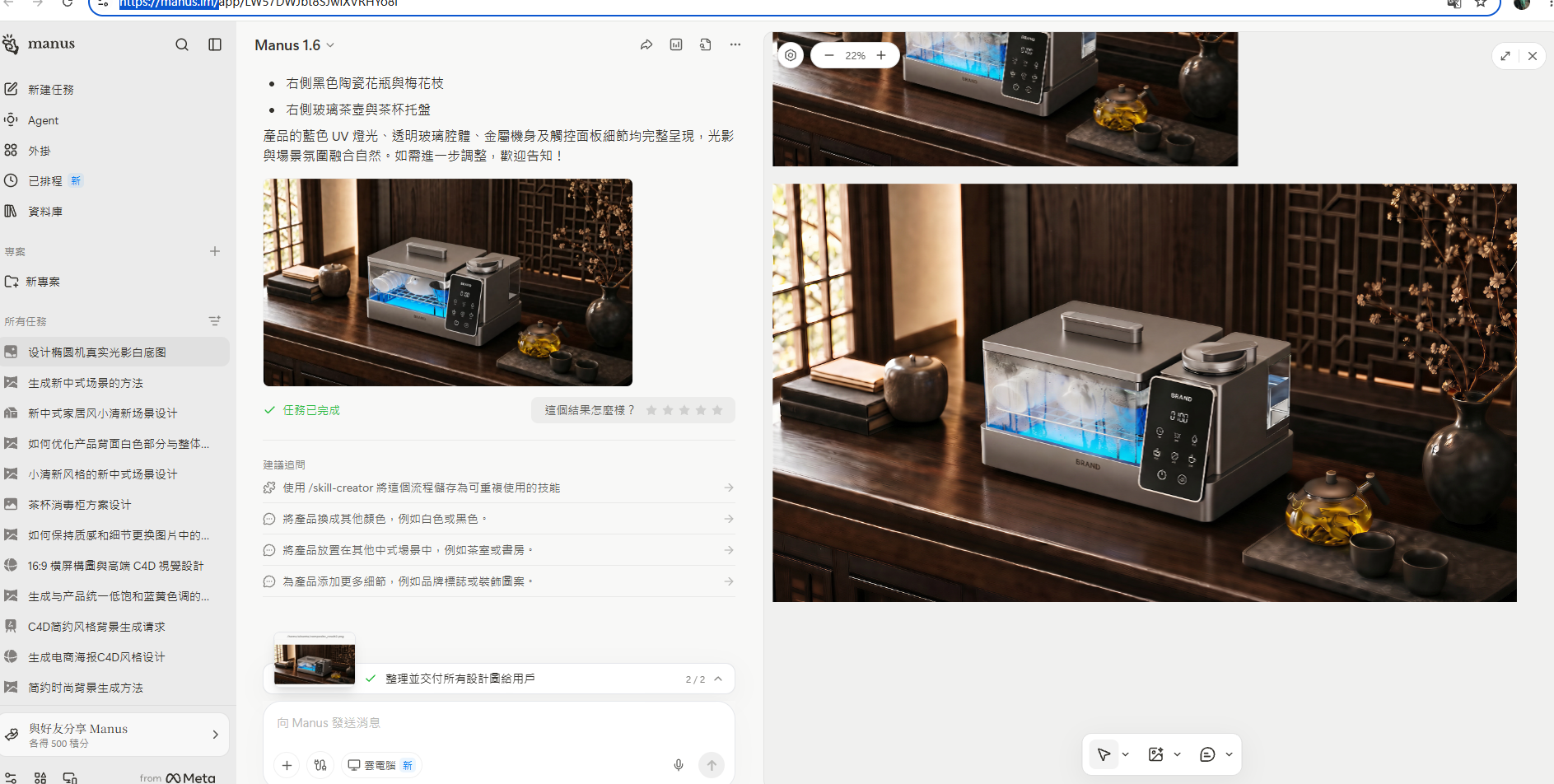Viewport: 1554px width, 784px height.
Task: Open task 生成新中式场景的方法
Action: tap(115, 383)
